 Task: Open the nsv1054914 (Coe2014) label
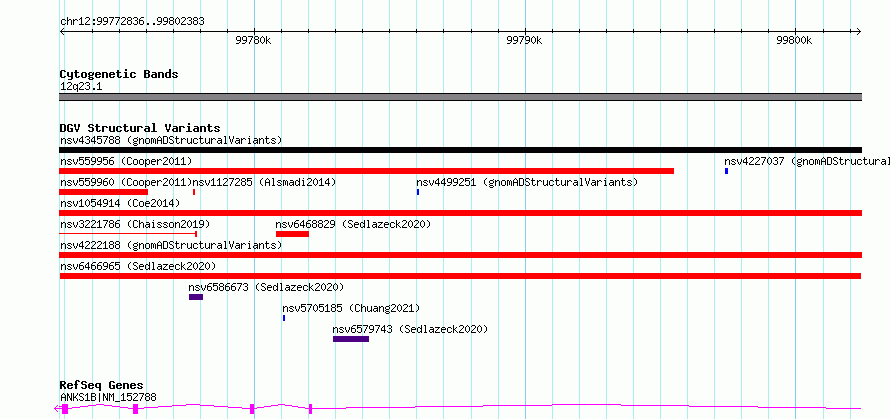pyautogui.click(x=120, y=203)
